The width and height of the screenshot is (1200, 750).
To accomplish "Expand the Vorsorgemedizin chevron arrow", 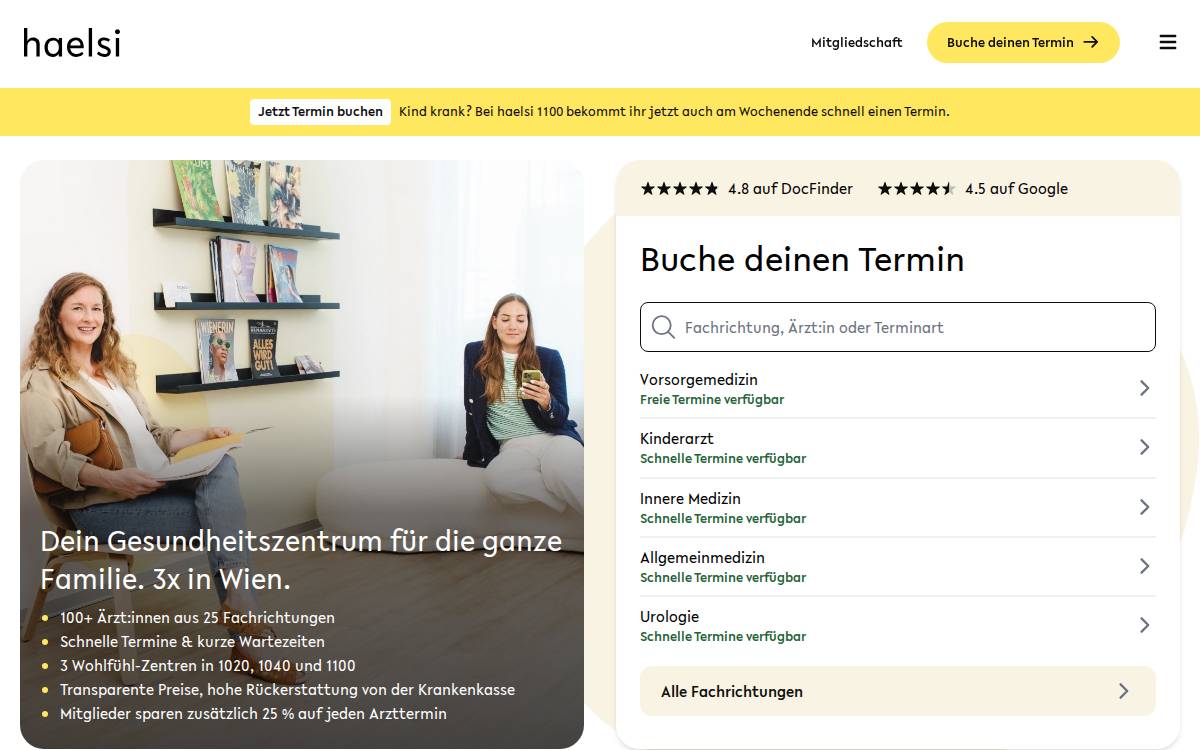I will point(1145,388).
